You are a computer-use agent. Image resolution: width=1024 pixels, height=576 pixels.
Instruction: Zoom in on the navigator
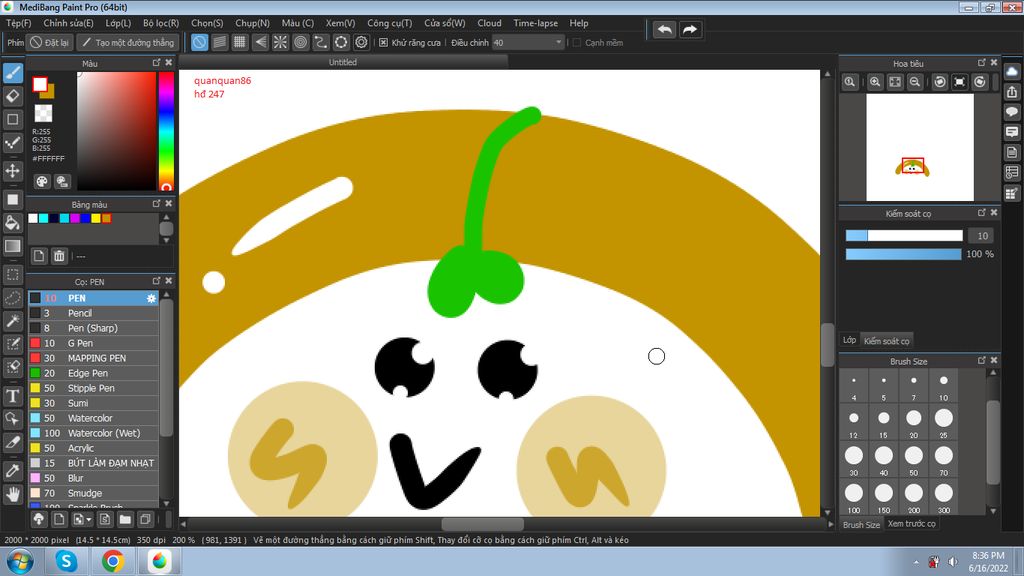[x=874, y=82]
